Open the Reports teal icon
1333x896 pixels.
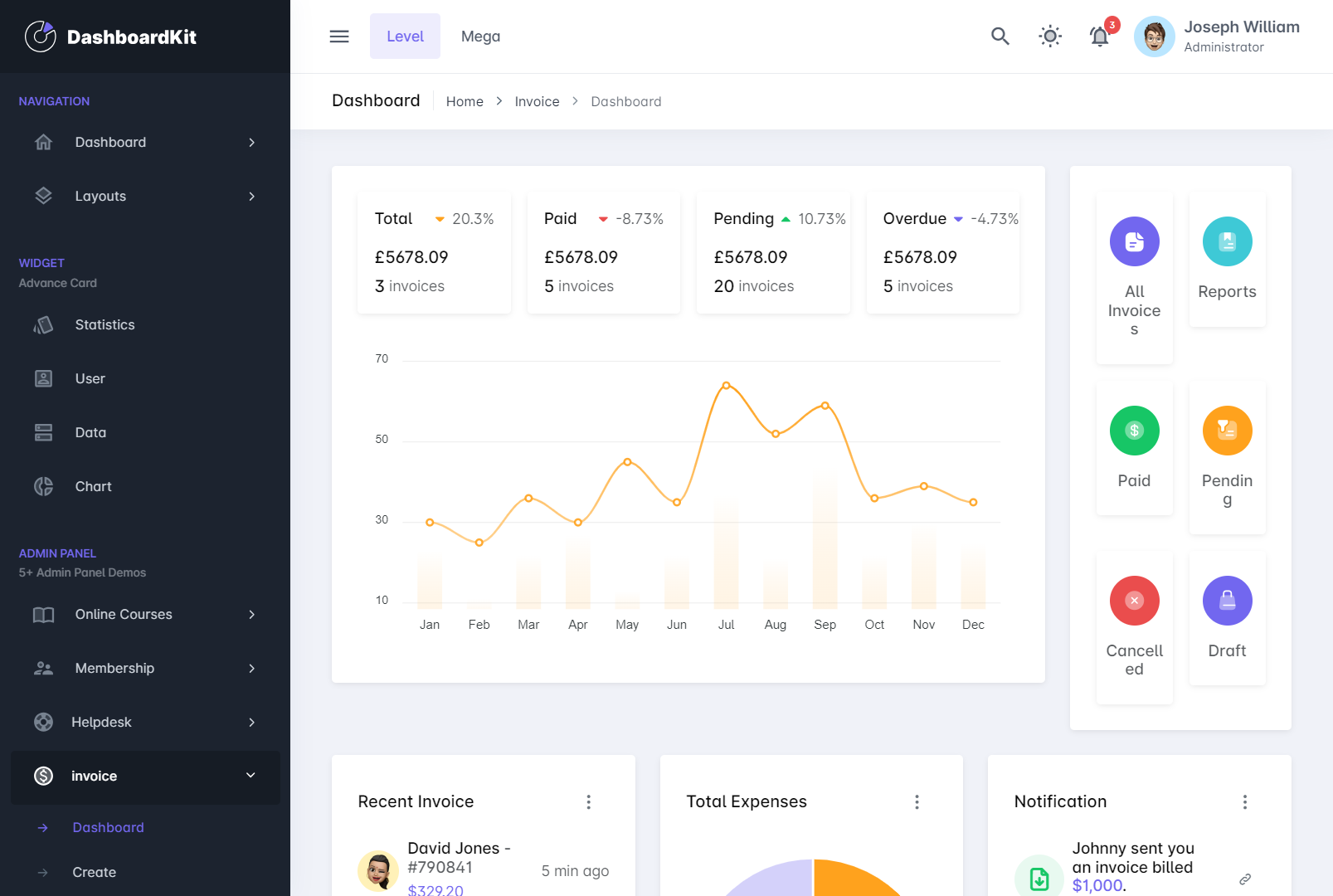coord(1227,241)
